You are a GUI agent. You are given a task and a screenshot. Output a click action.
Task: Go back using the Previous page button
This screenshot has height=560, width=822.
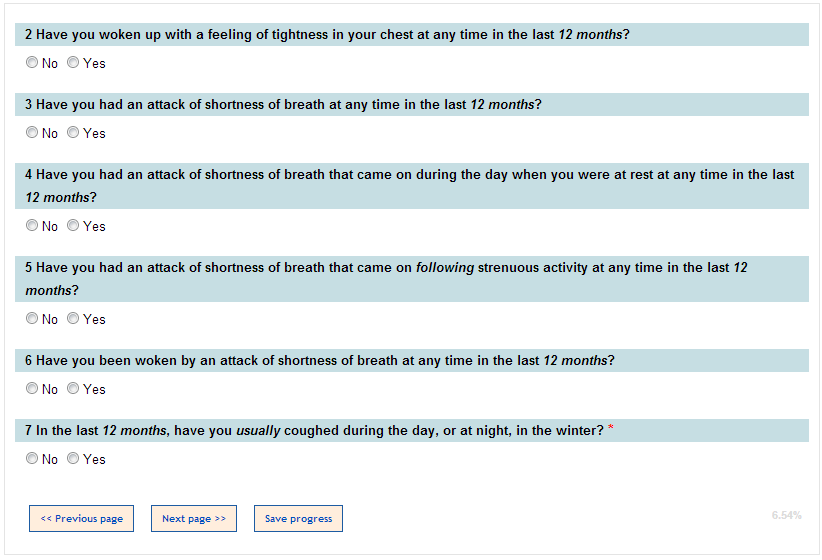point(81,519)
